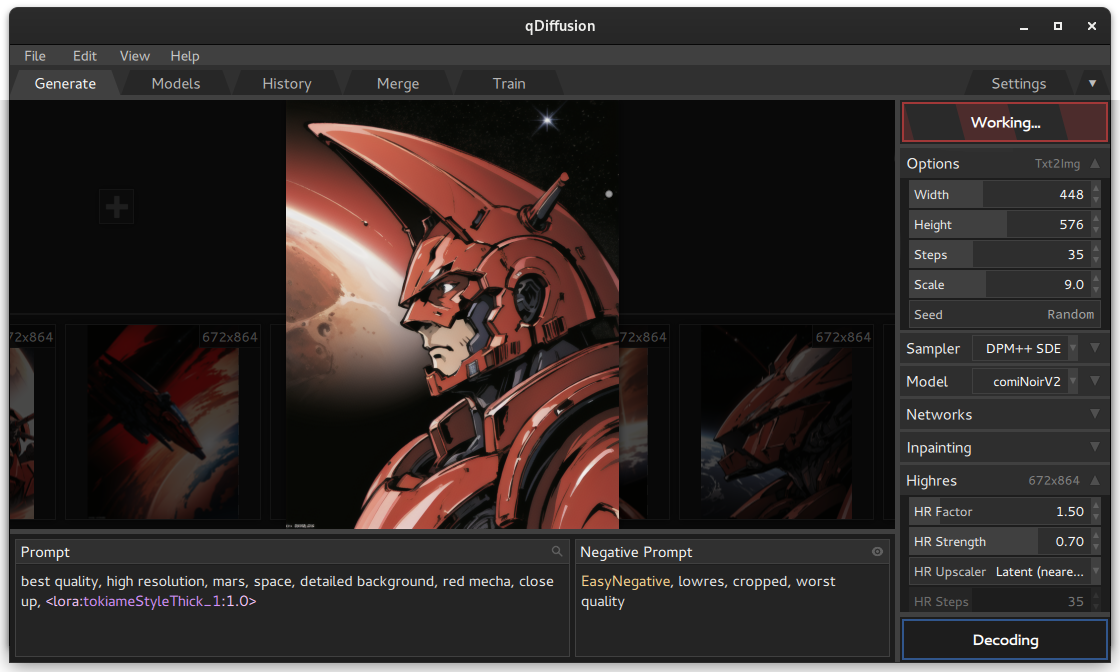Collapse the Highres section arrow

point(1095,481)
